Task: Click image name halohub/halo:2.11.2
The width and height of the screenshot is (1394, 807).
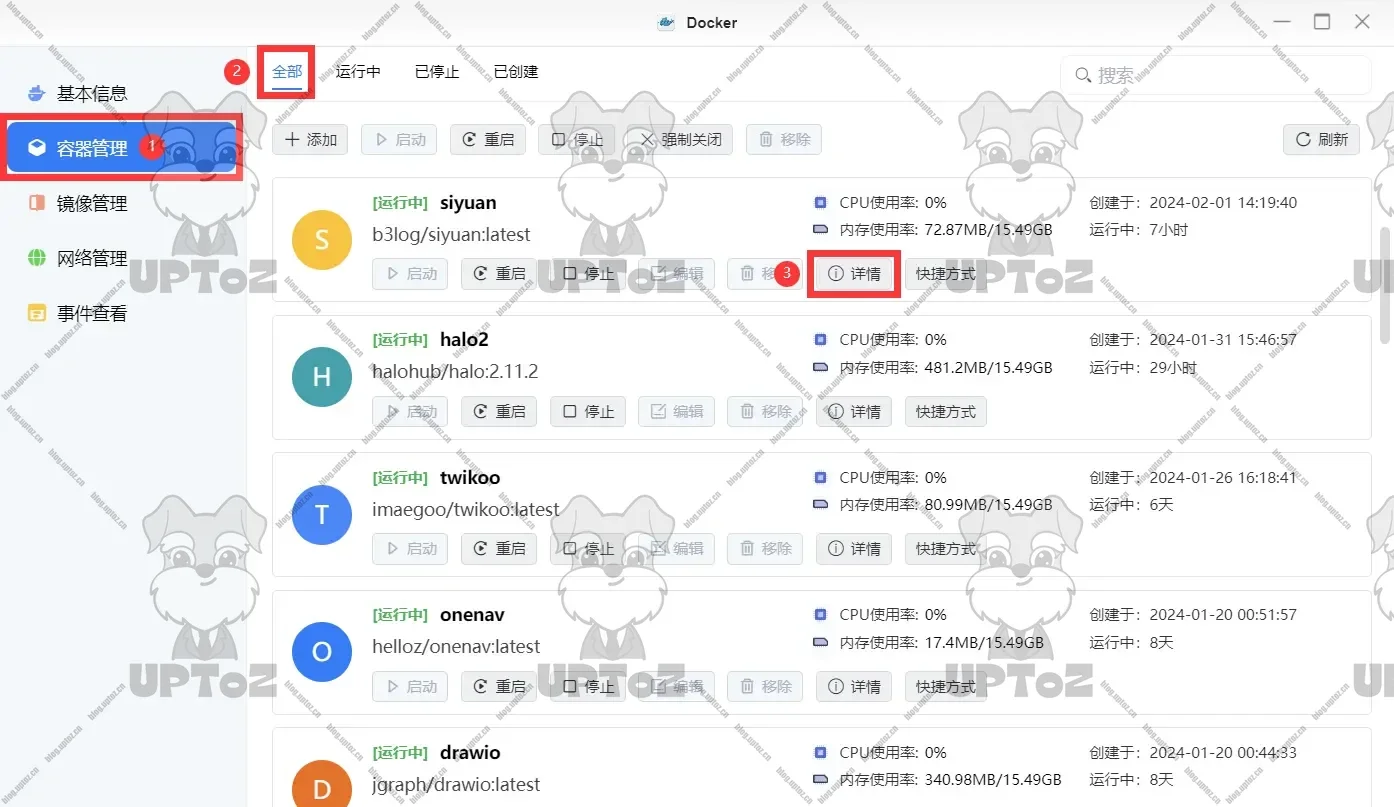Action: (455, 372)
